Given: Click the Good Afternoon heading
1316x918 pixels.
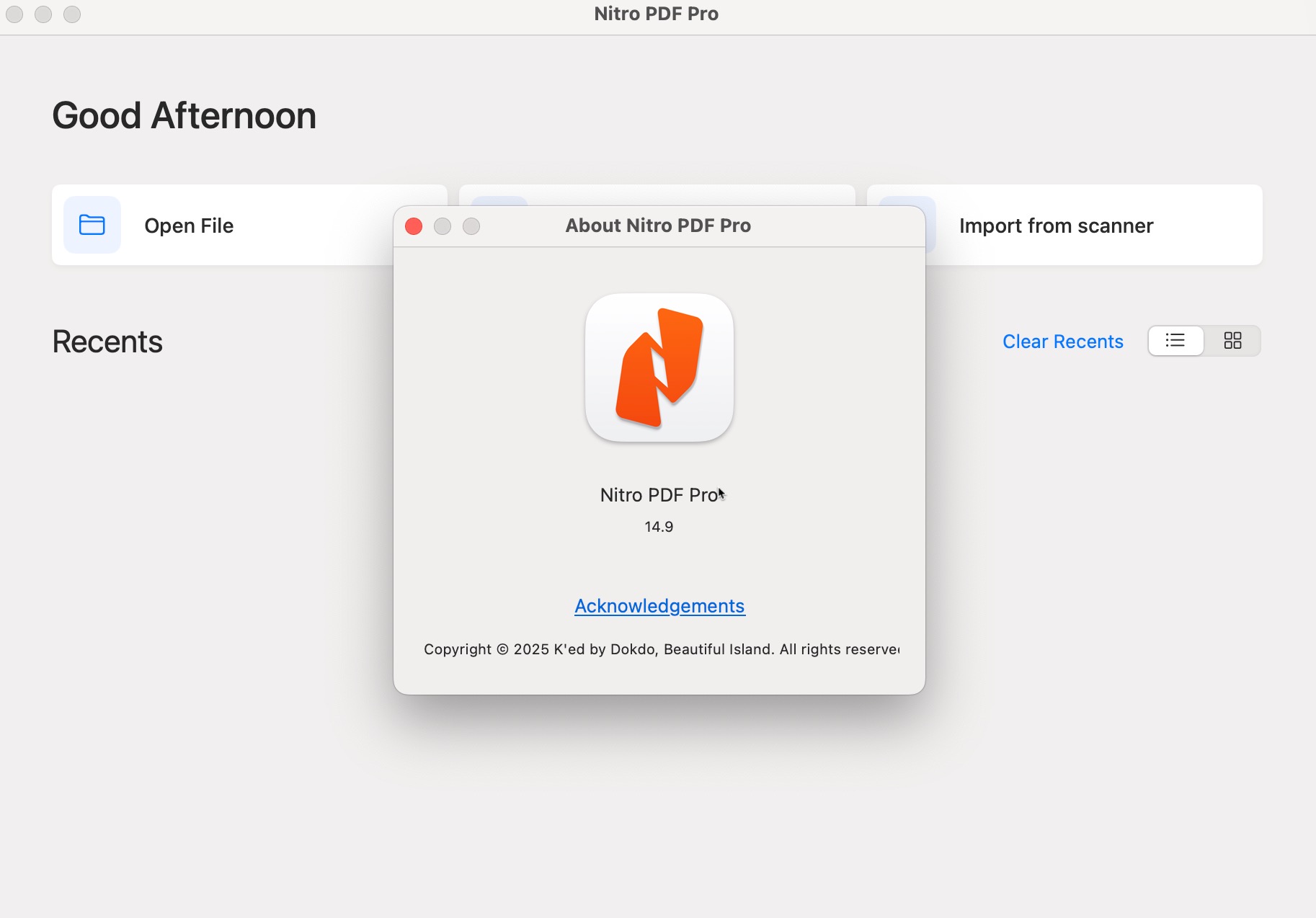Looking at the screenshot, I should point(184,115).
